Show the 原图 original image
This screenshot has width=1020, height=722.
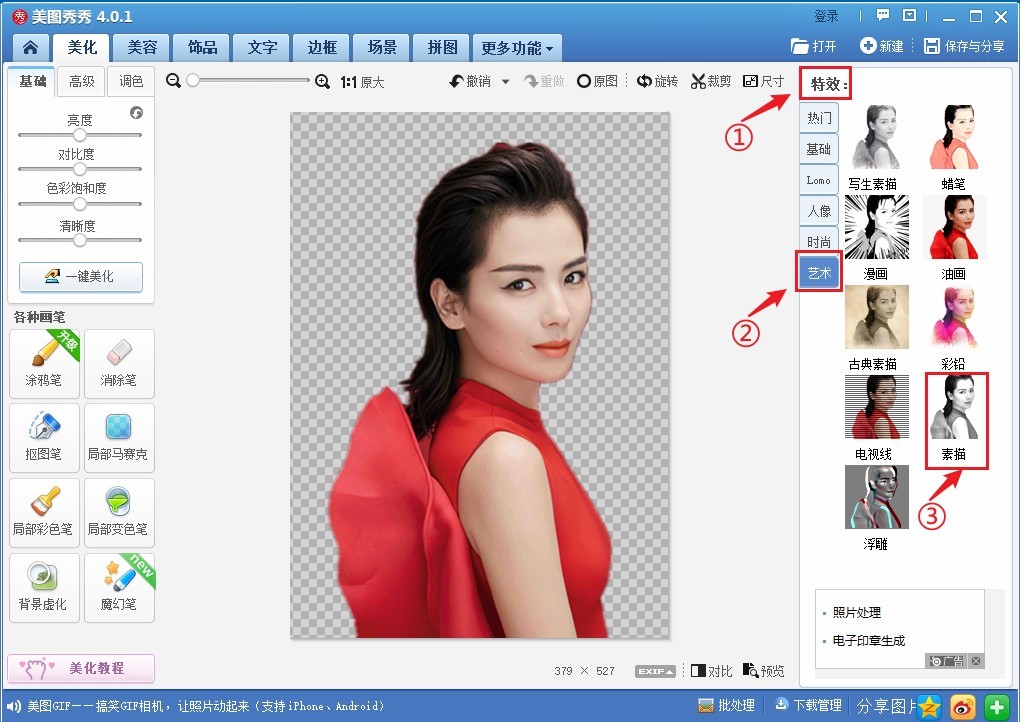(x=597, y=81)
